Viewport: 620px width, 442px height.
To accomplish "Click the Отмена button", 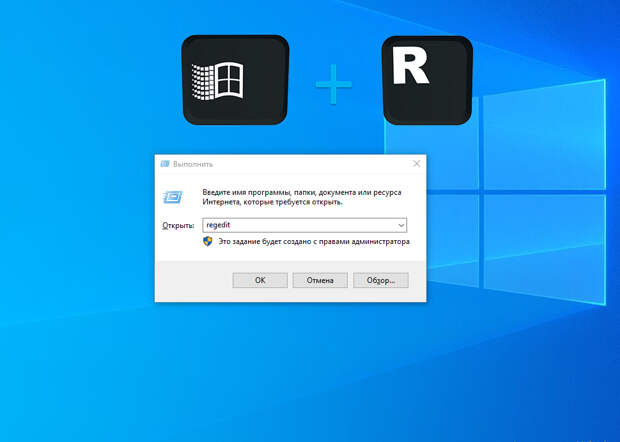I will click(x=320, y=280).
